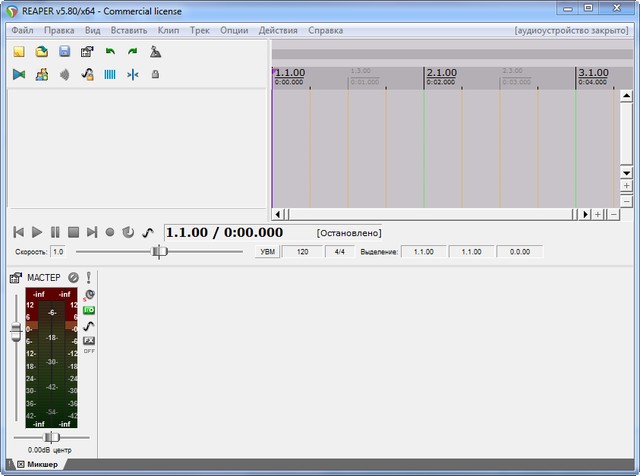The image size is (640, 476).
Task: Save the project with the floppy icon
Action: point(64,51)
